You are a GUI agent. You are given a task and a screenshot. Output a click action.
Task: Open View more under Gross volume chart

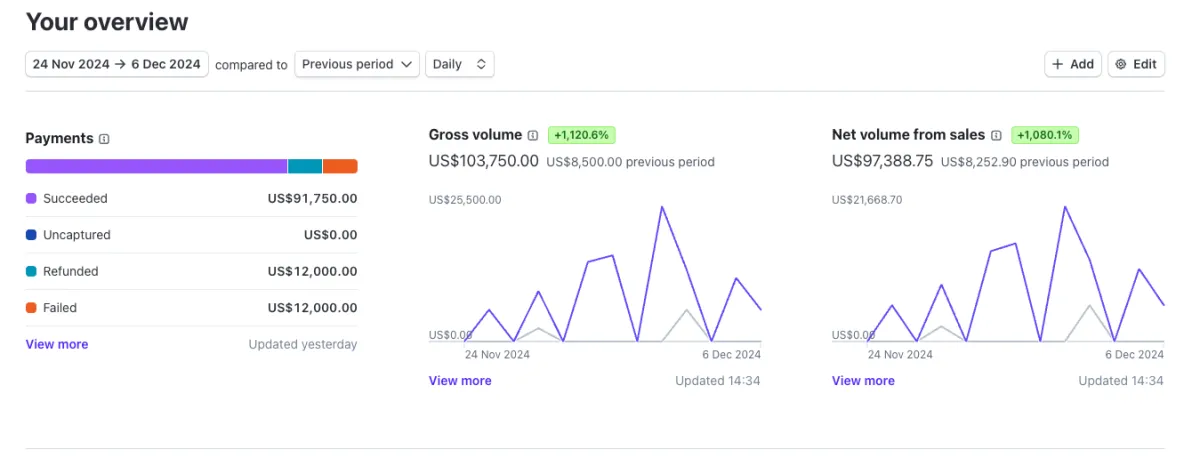click(460, 381)
